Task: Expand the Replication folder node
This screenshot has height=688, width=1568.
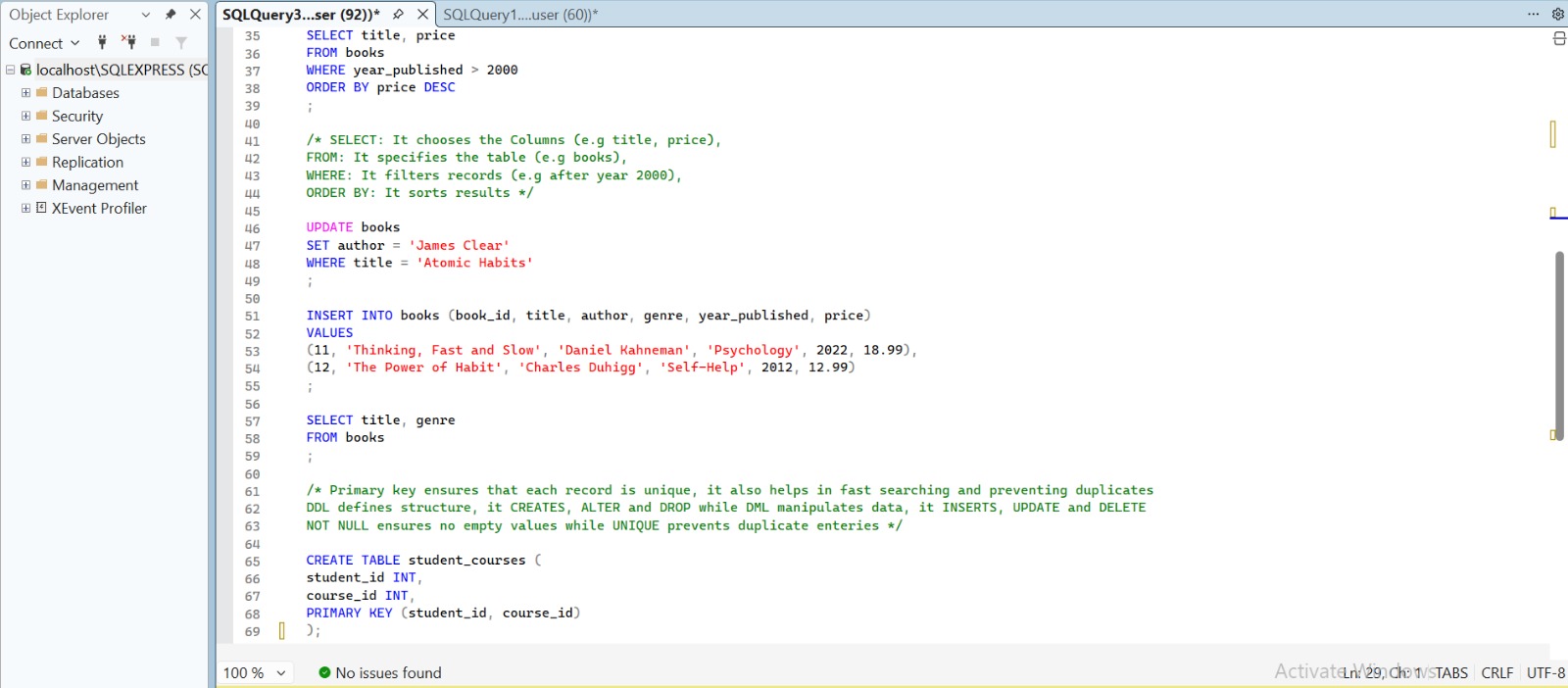Action: click(25, 162)
